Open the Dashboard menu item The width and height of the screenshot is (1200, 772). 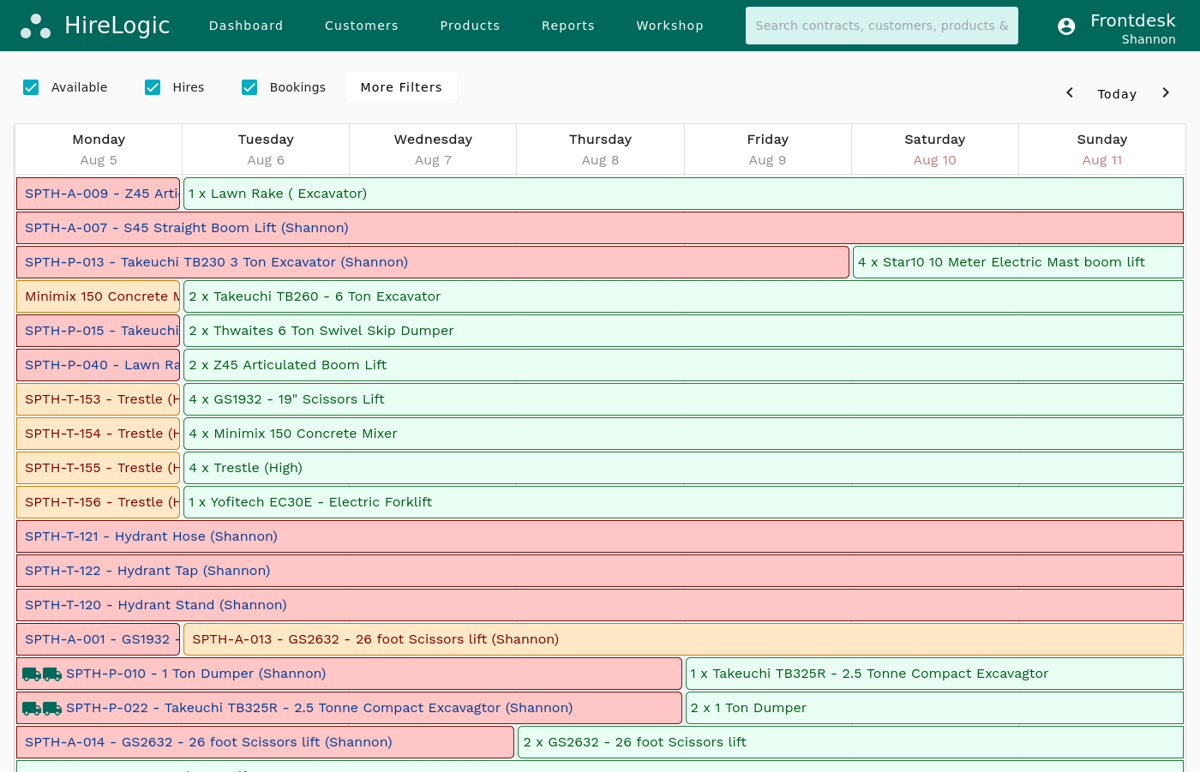coord(246,25)
